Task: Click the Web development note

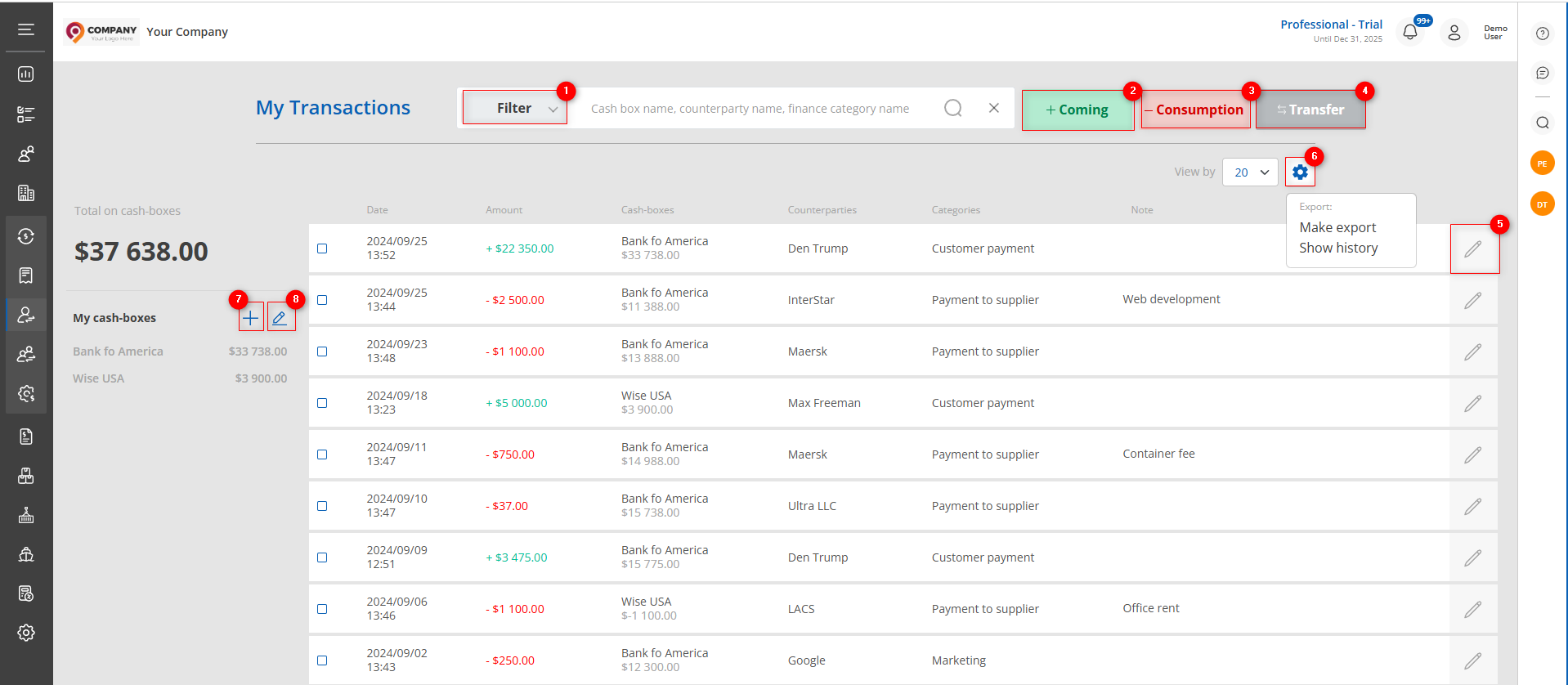Action: point(1171,299)
